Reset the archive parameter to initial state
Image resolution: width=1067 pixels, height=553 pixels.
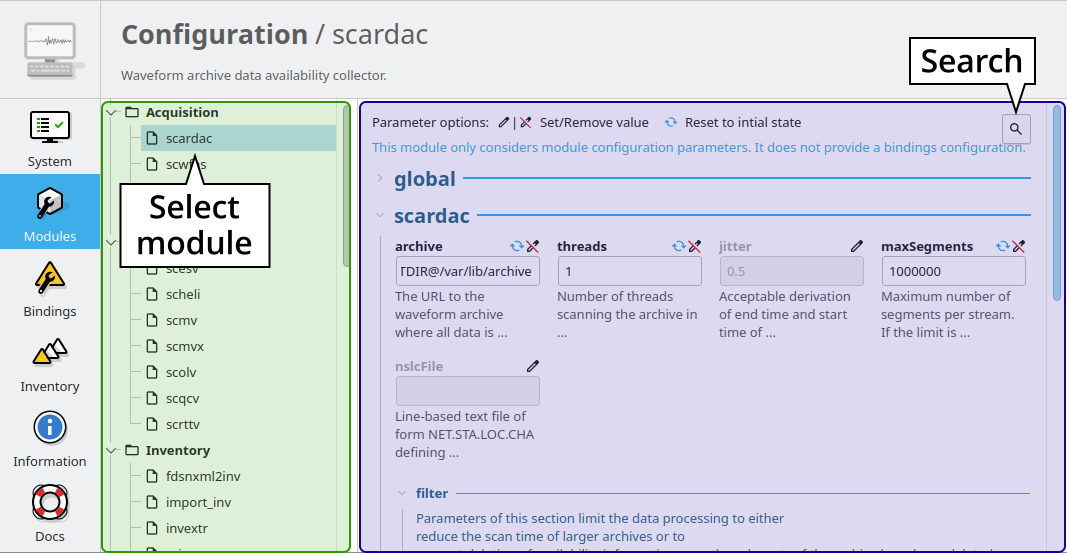click(x=517, y=246)
